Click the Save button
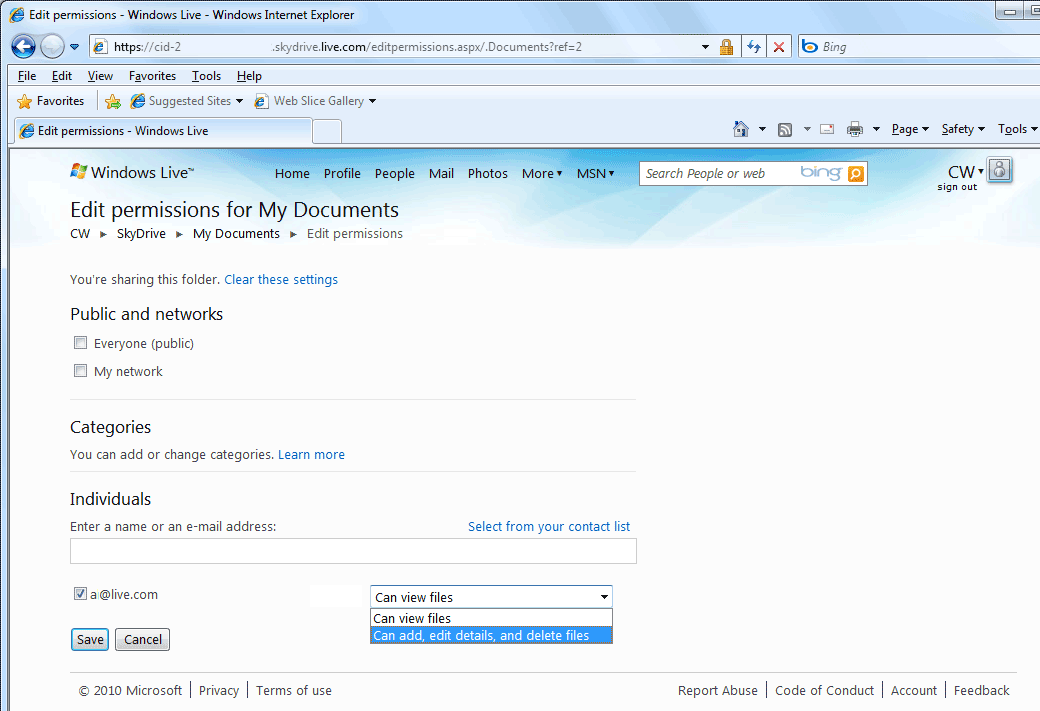 pyautogui.click(x=90, y=639)
